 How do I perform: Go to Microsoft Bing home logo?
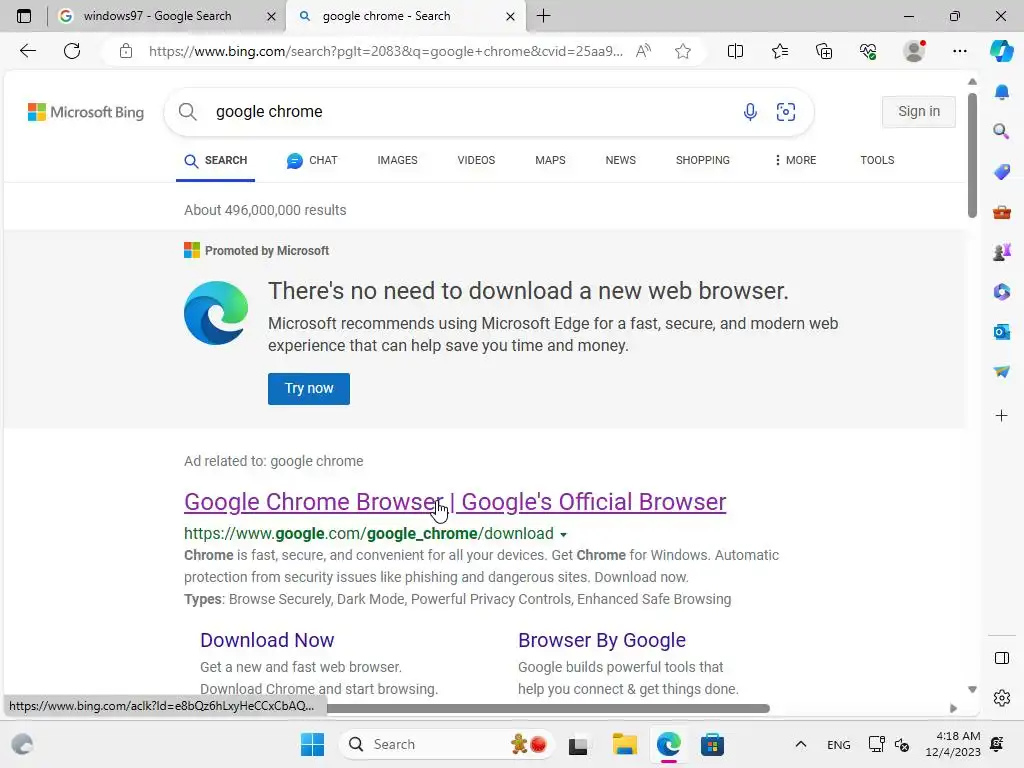pyautogui.click(x=86, y=112)
